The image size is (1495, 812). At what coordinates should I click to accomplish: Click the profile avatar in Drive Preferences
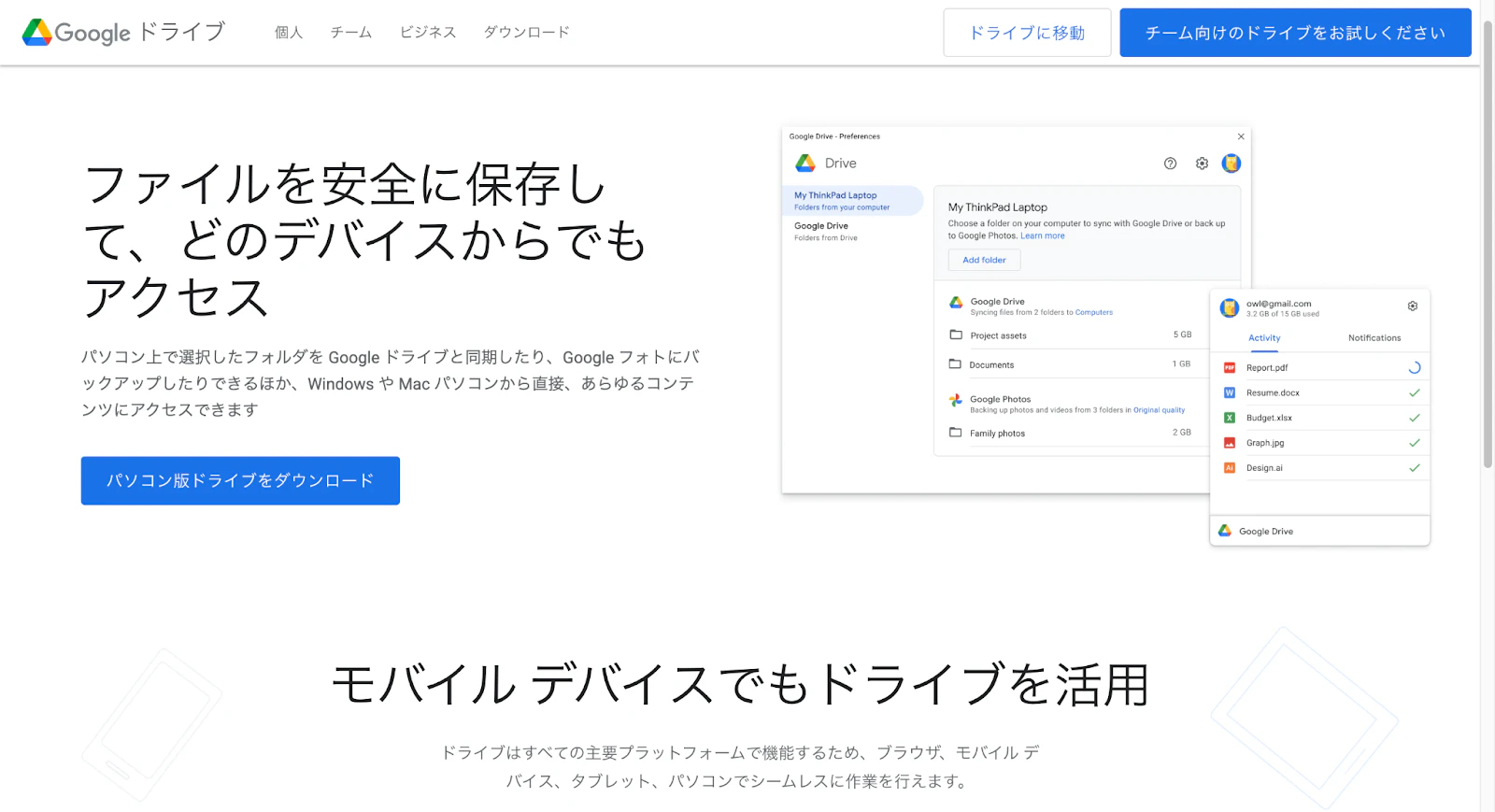(x=1232, y=164)
